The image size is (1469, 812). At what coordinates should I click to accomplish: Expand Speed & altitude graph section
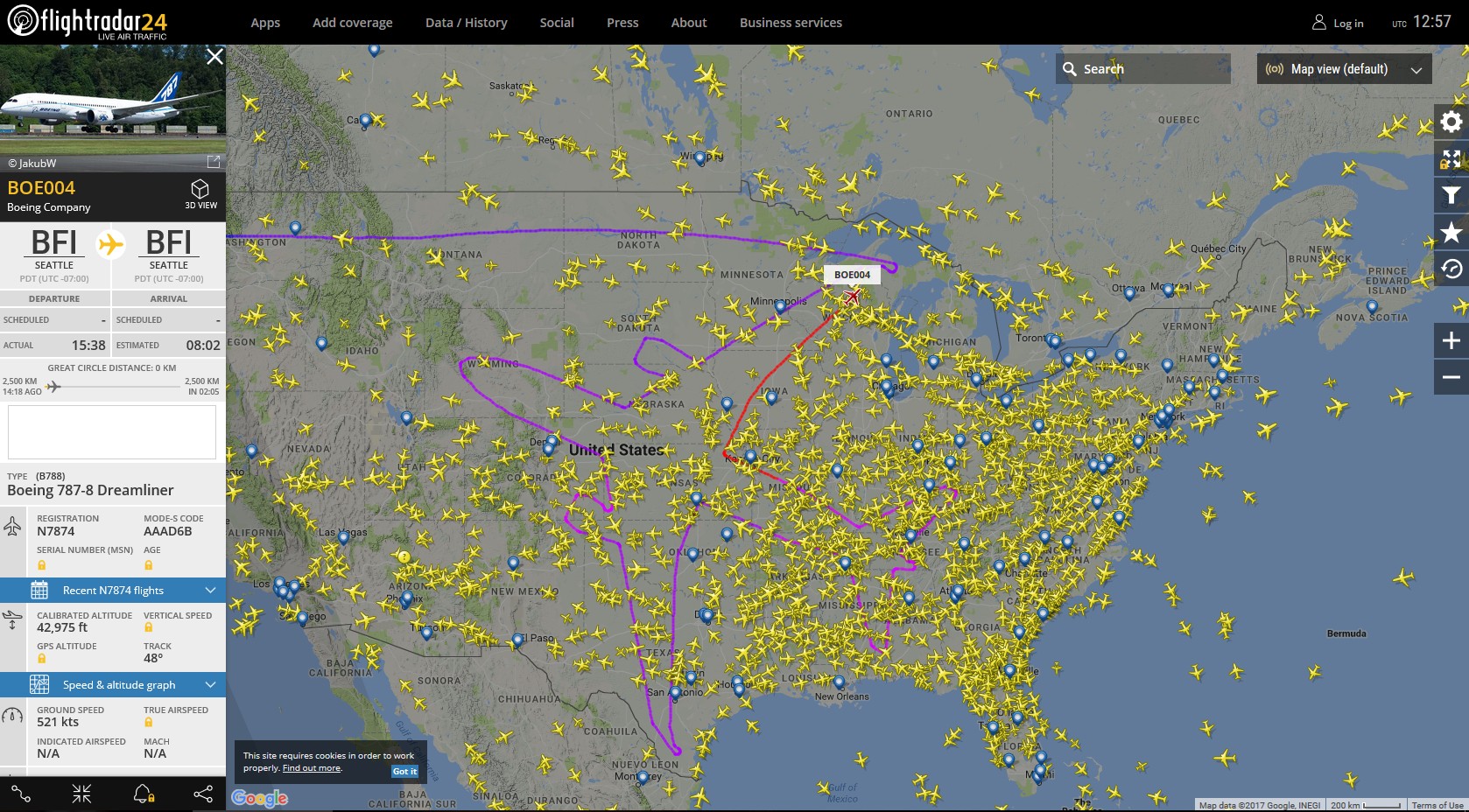[112, 685]
